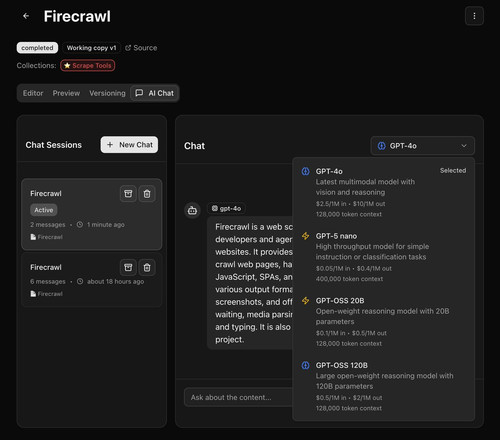Open the Source link
This screenshot has width=500, height=440.
(141, 48)
